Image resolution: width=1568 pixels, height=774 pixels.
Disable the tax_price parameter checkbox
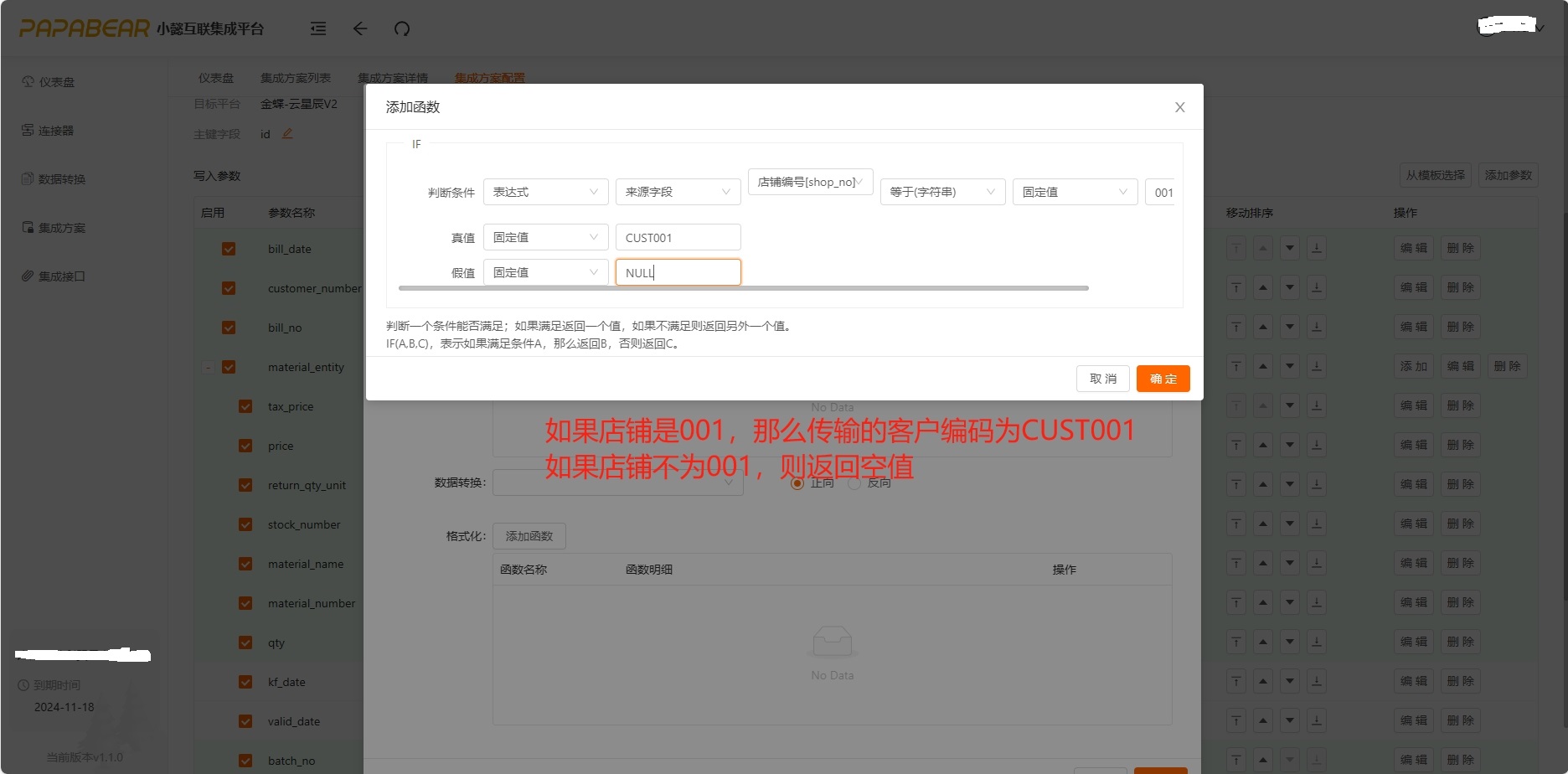(x=245, y=406)
